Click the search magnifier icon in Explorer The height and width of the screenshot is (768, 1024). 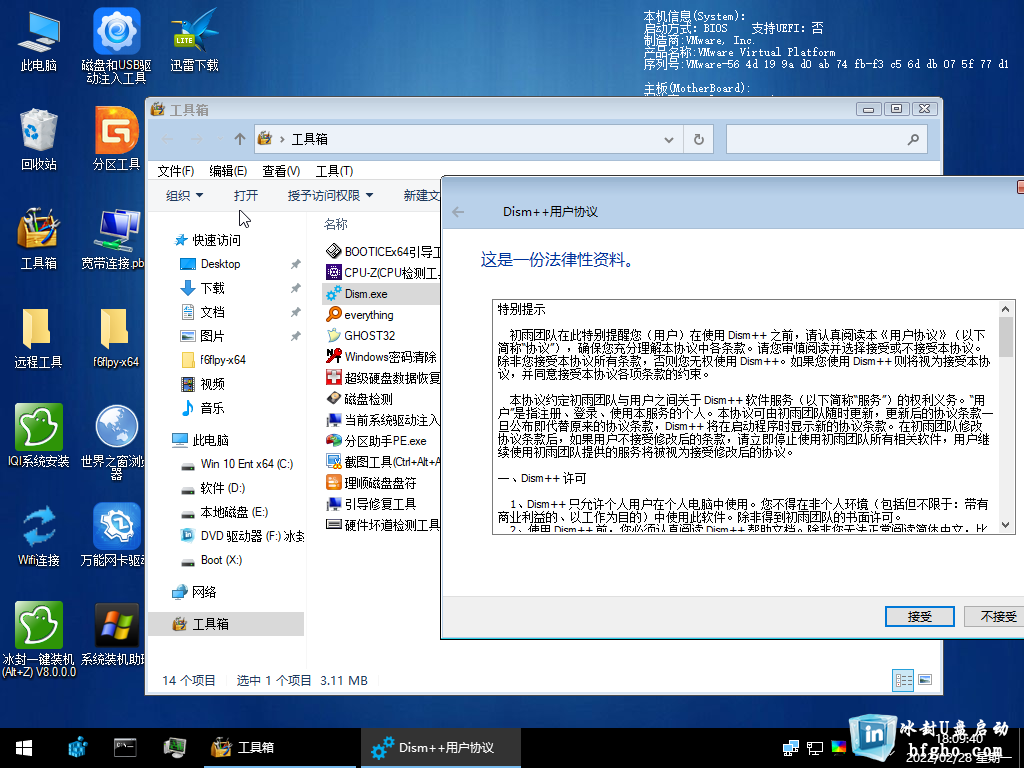coord(913,139)
